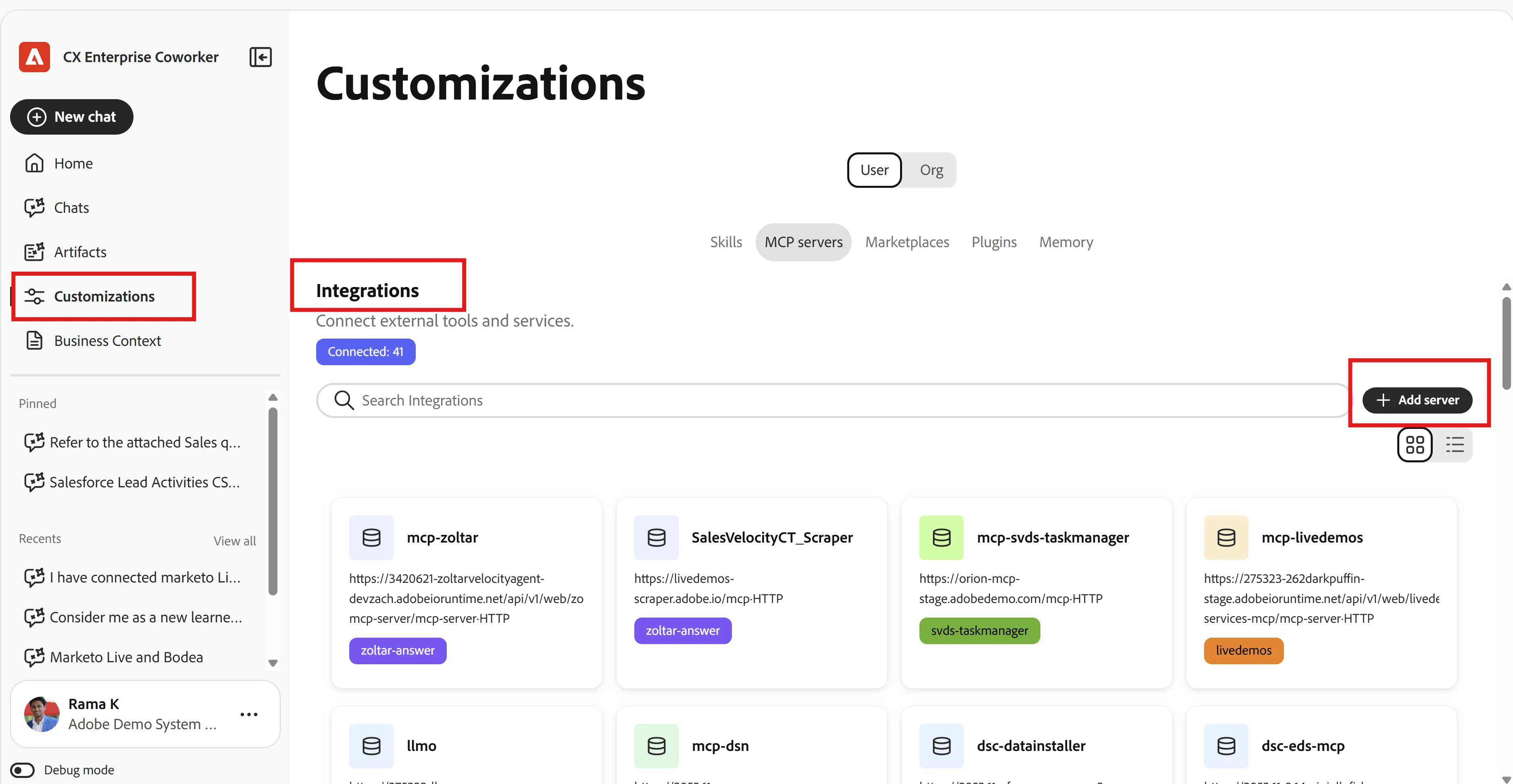The height and width of the screenshot is (784, 1513).
Task: Switch to list view icon
Action: [1454, 445]
